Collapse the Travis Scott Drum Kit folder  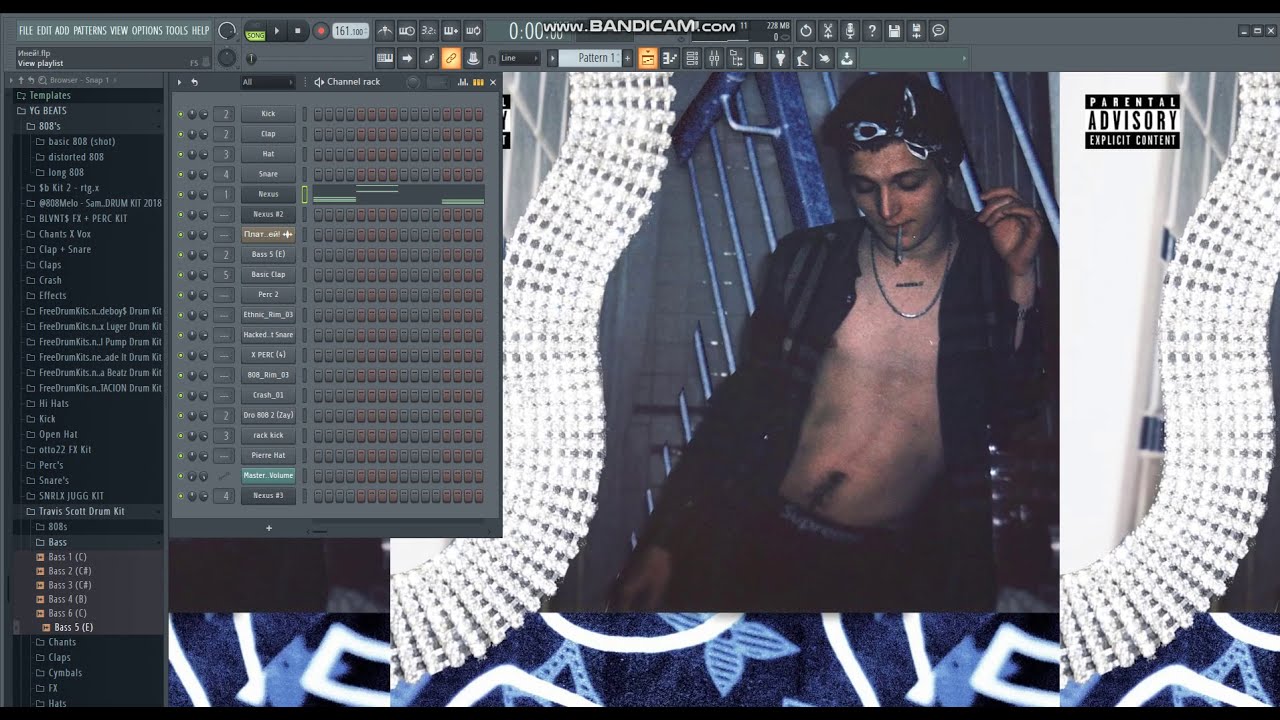click(x=81, y=511)
